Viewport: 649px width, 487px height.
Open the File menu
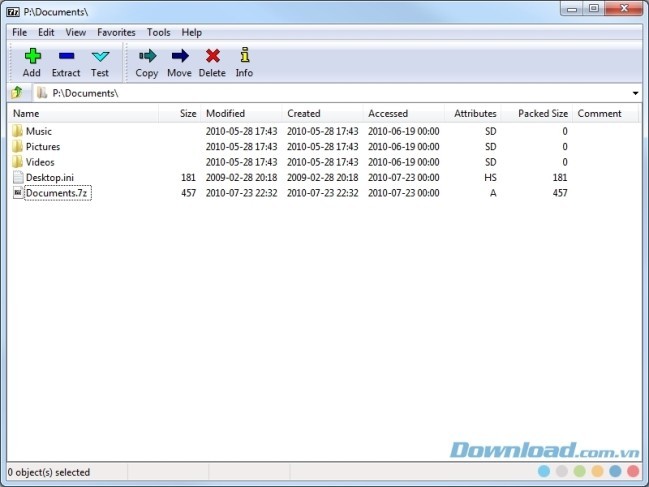[19, 32]
